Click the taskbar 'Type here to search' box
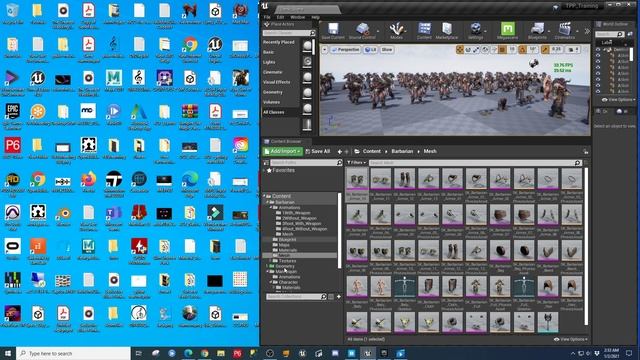Image resolution: width=640 pixels, height=360 pixels. (x=73, y=353)
